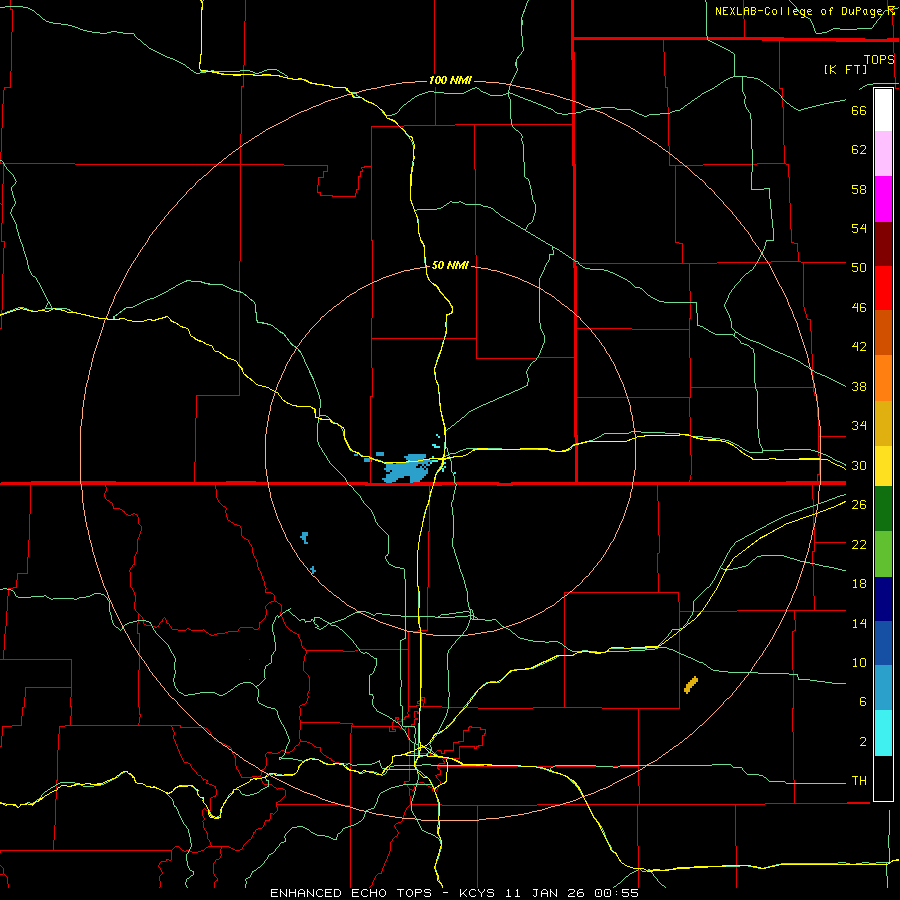Select the gold legend swatch
The image size is (900, 900).
click(x=883, y=423)
